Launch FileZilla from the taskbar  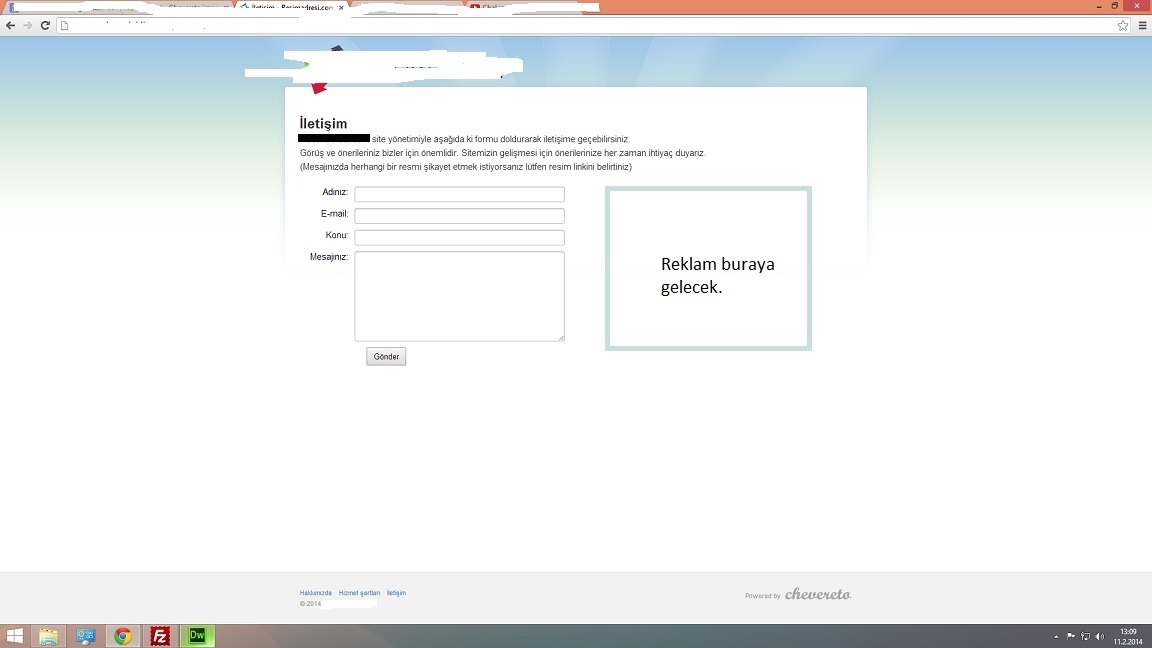pos(160,636)
